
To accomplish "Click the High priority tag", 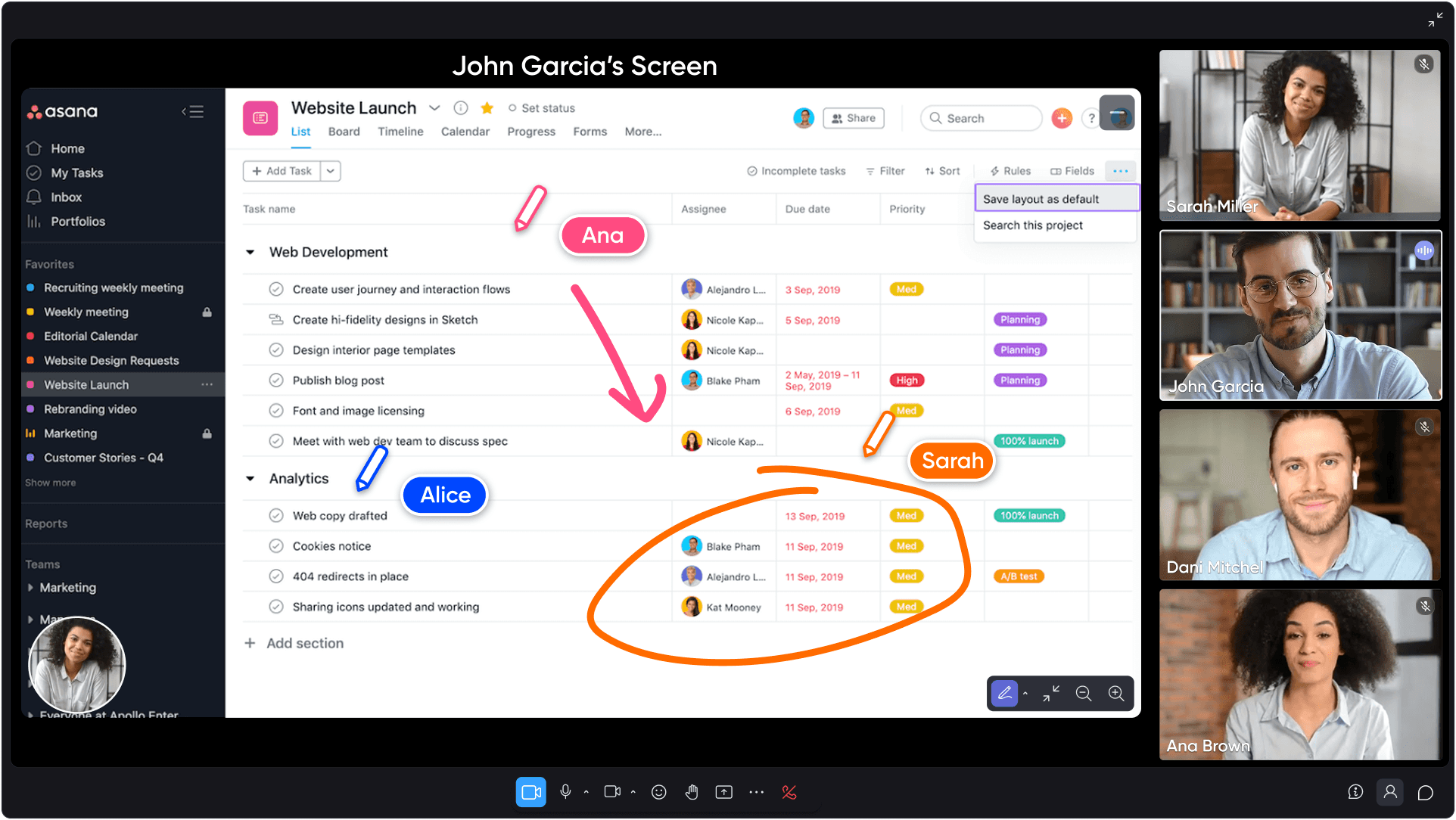I will coord(907,380).
